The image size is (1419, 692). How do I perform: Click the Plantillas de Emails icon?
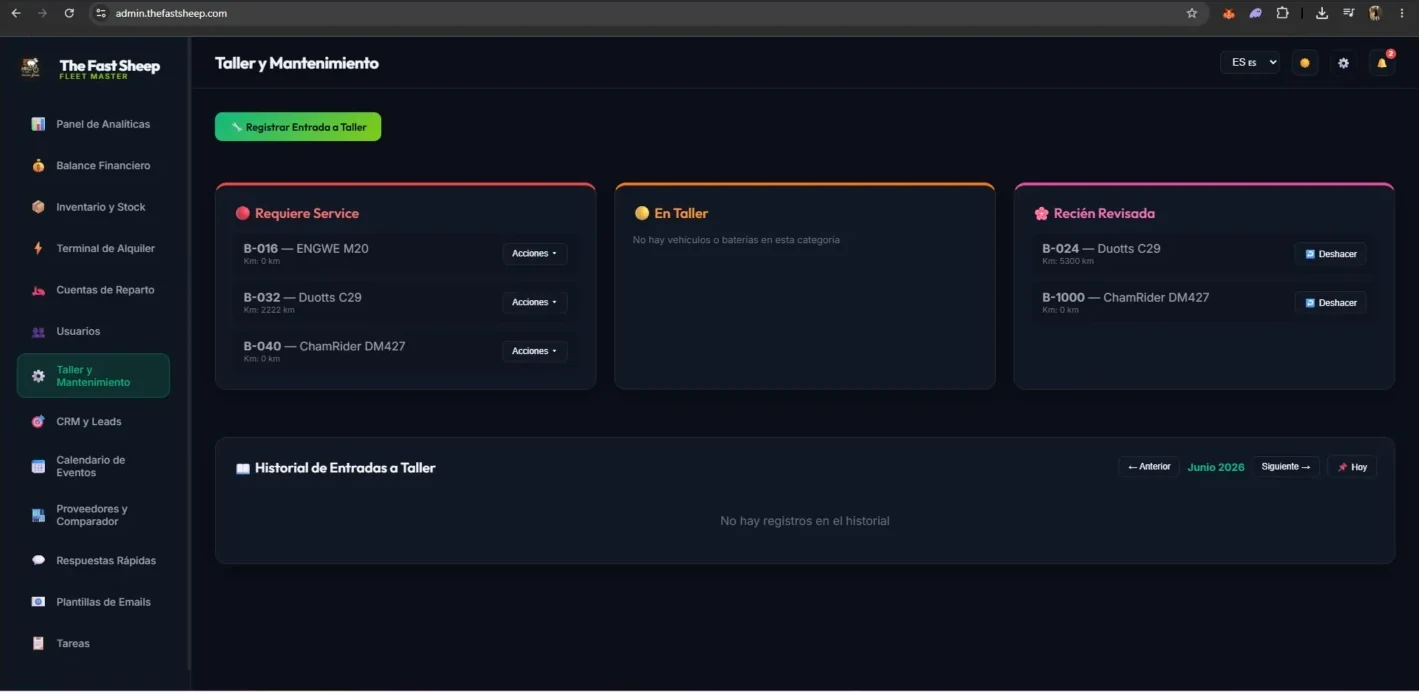point(38,602)
